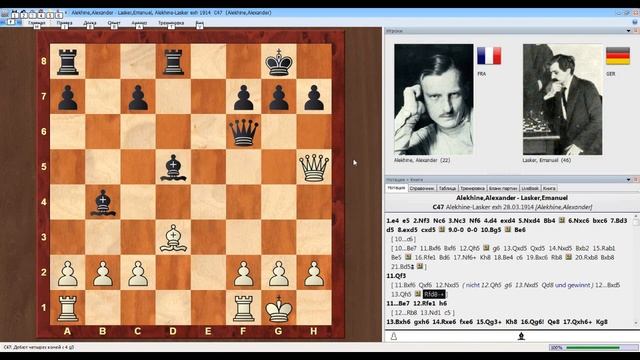Click the French flag next to Alekhine
This screenshot has width=640, height=360.
point(489,56)
